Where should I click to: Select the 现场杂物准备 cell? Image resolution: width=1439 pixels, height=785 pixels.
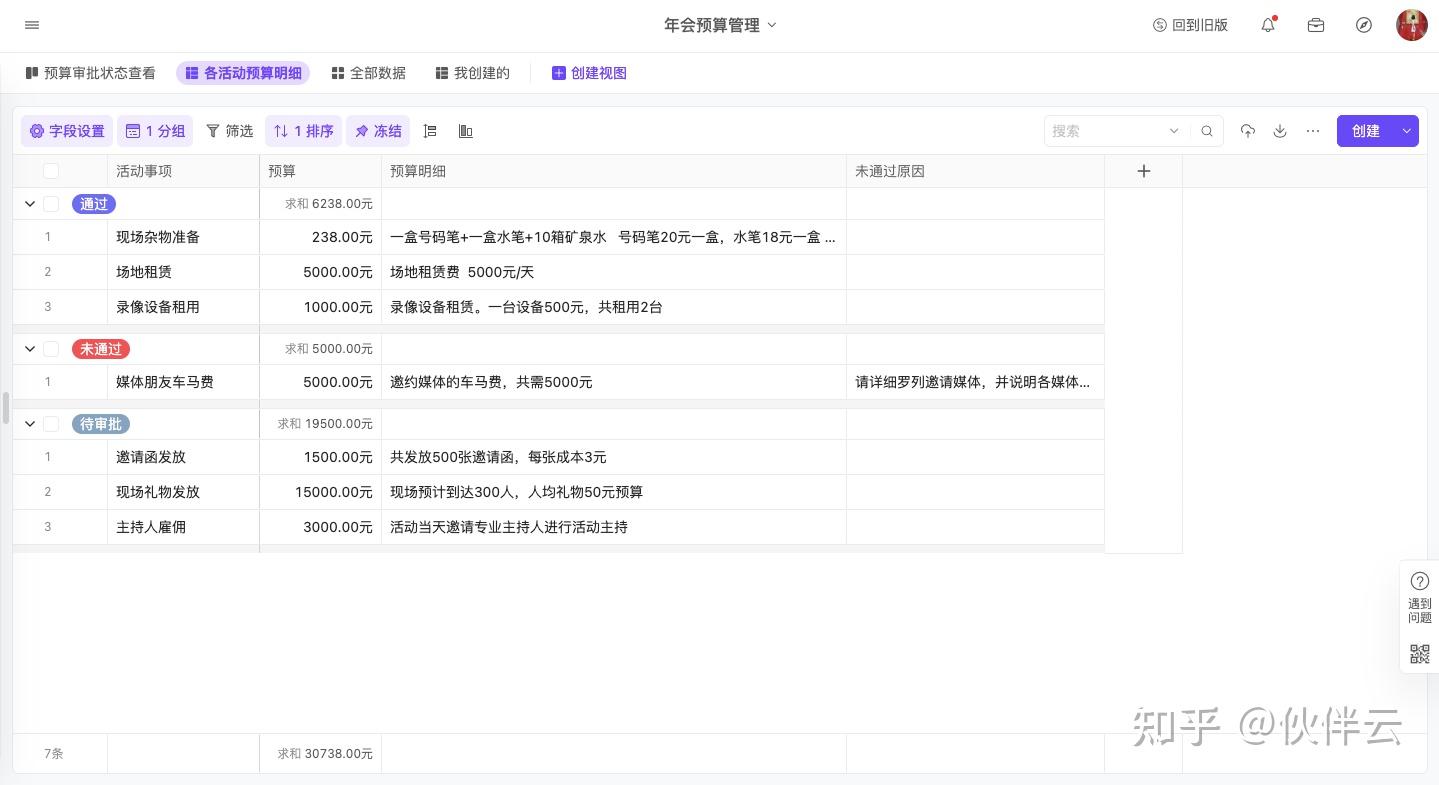tap(183, 237)
